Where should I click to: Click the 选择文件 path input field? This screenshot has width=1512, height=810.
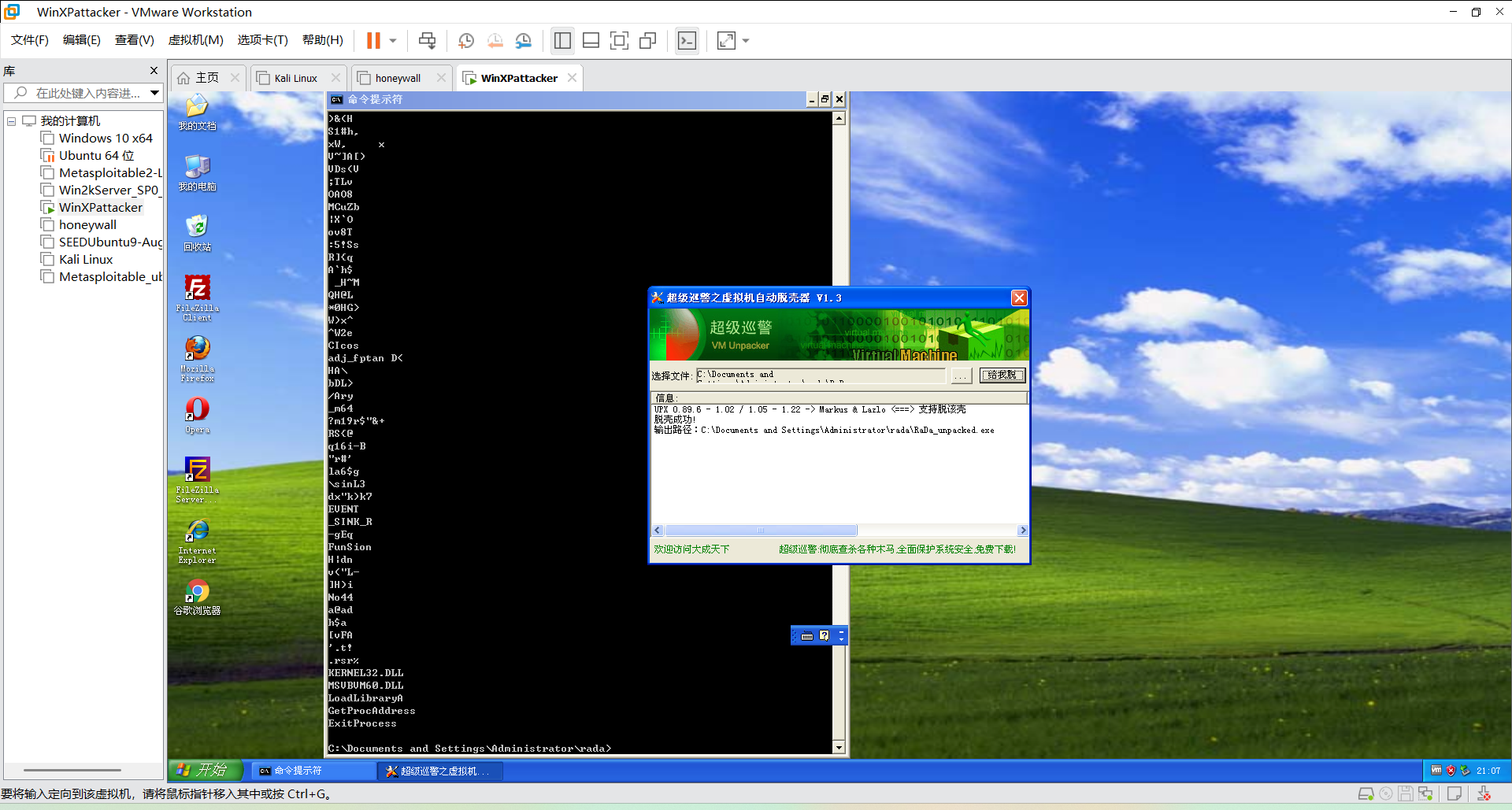821,375
